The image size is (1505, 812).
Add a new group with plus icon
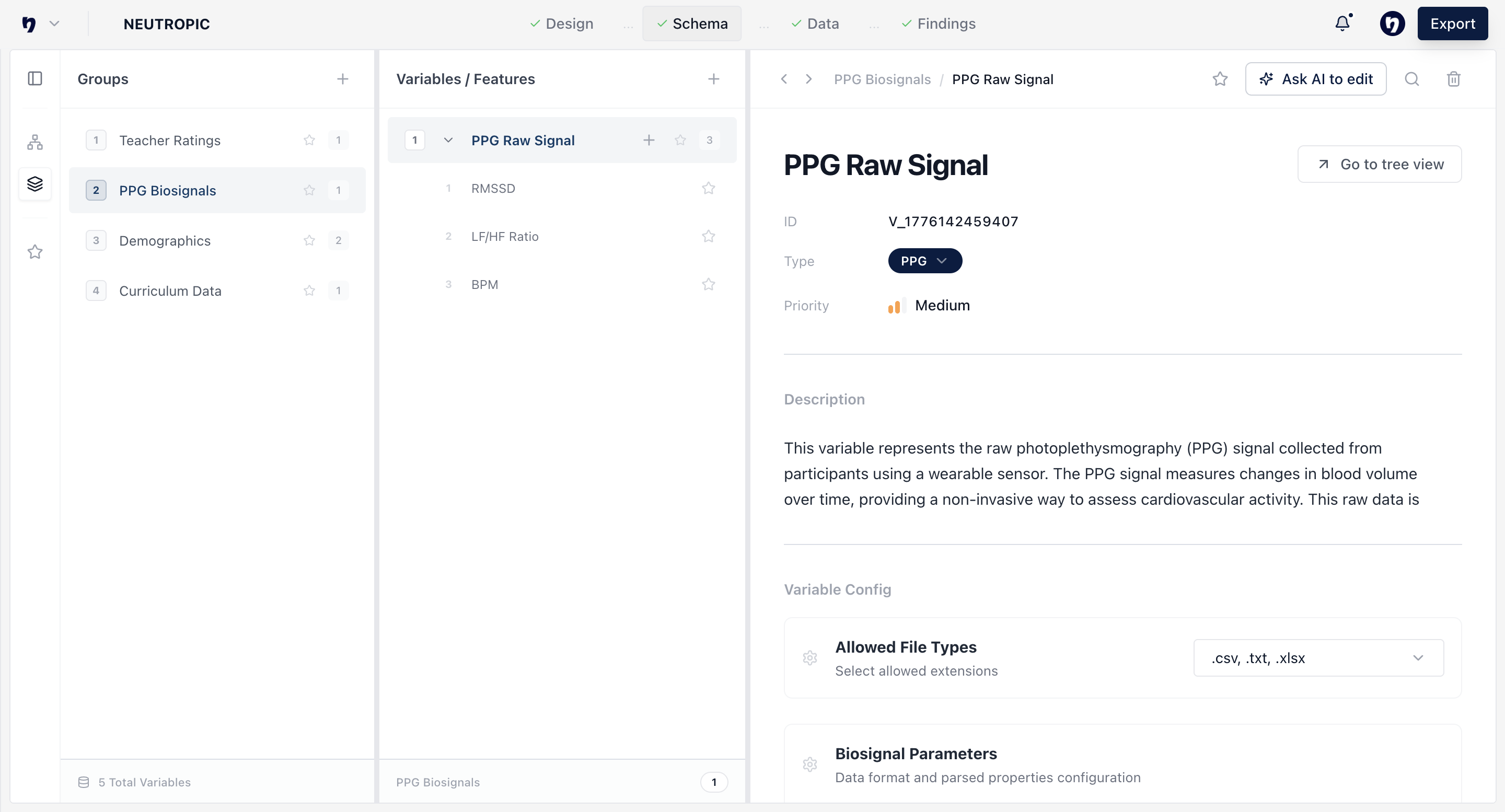click(342, 79)
